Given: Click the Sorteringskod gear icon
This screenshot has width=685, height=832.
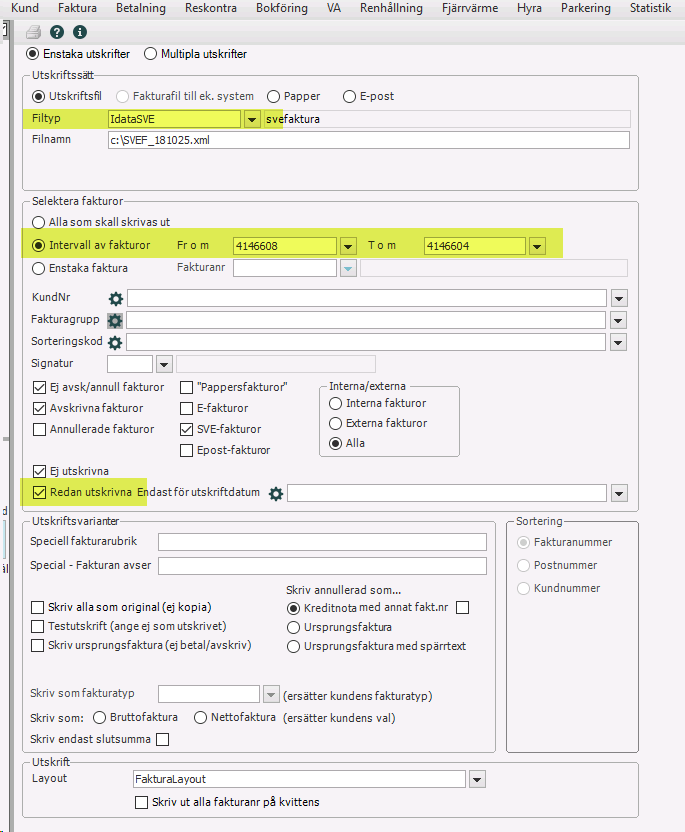Looking at the screenshot, I should [115, 342].
